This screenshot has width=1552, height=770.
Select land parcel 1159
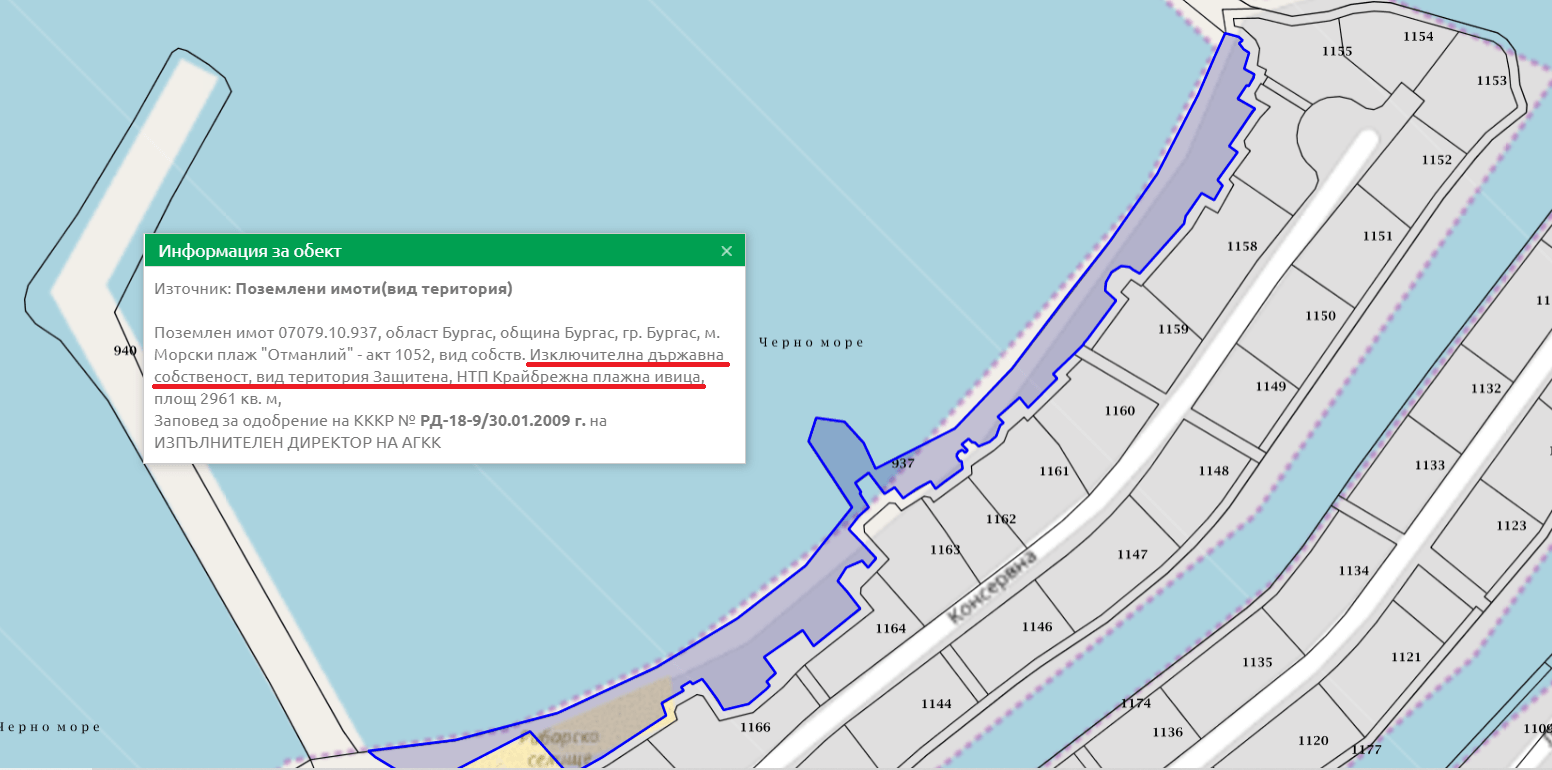pyautogui.click(x=1173, y=330)
